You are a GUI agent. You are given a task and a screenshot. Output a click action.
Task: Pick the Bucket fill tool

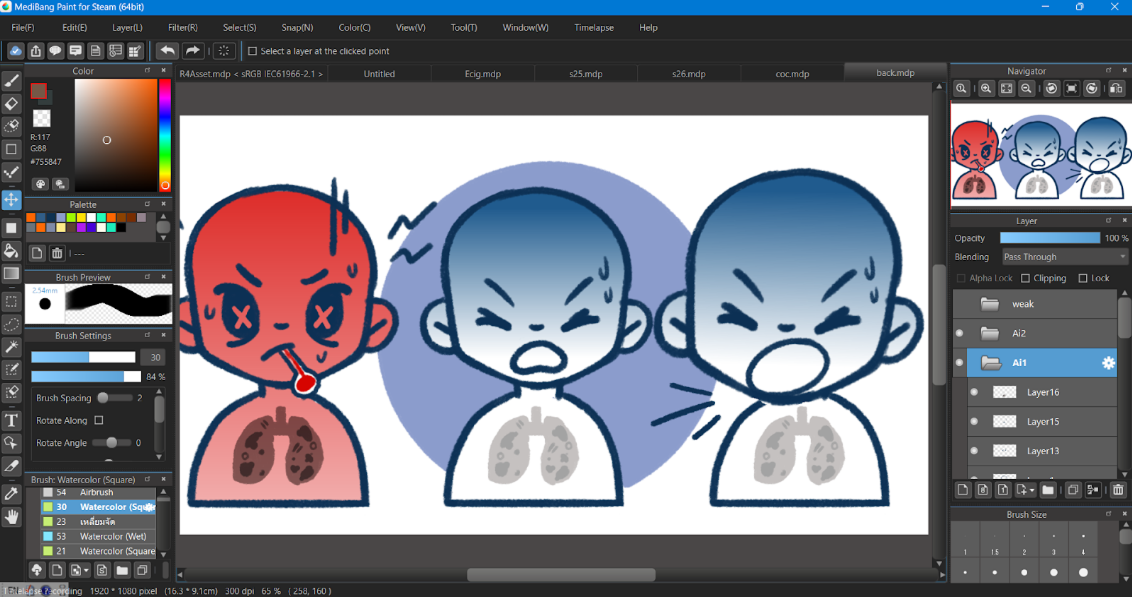pos(12,251)
